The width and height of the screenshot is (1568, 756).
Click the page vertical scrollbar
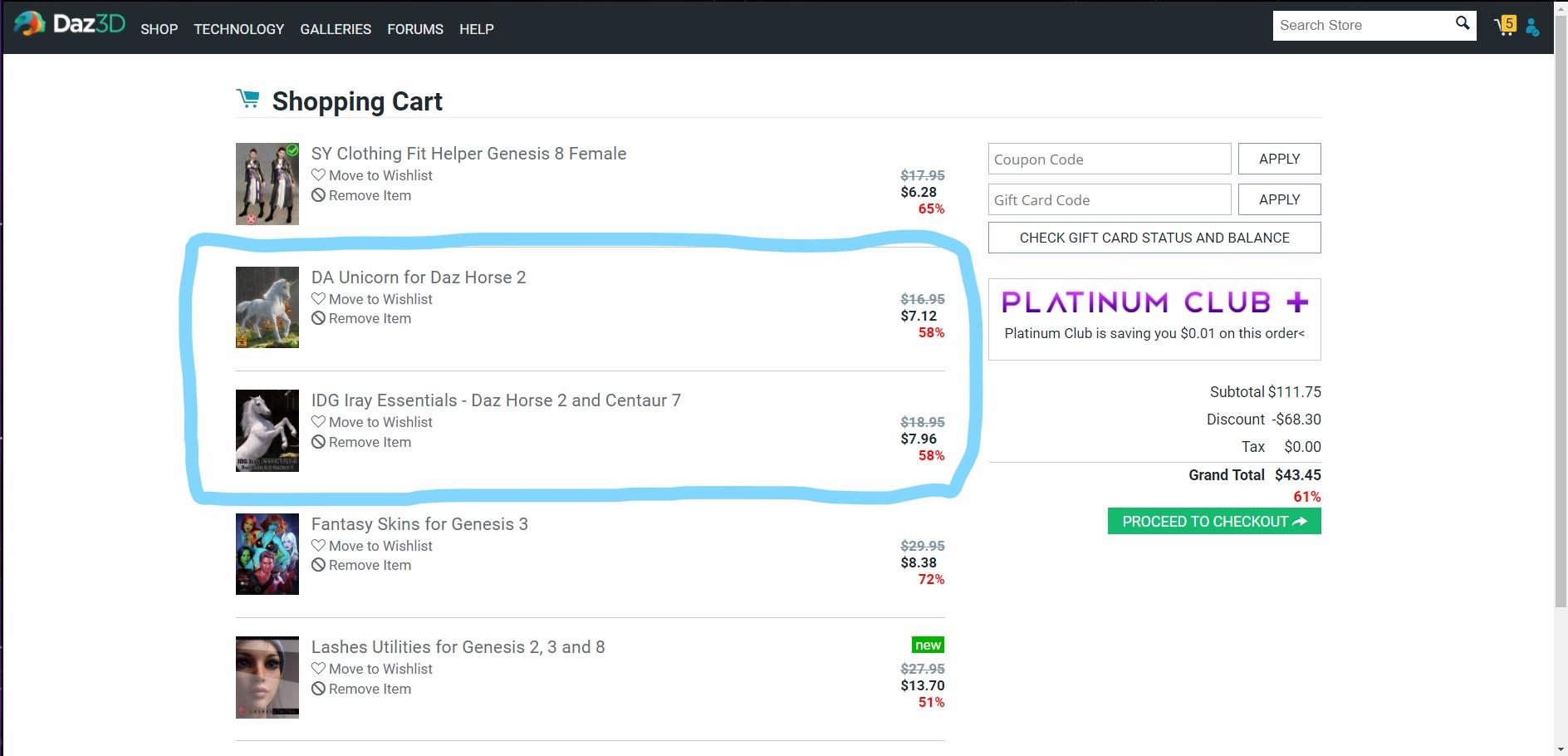[x=1561, y=332]
